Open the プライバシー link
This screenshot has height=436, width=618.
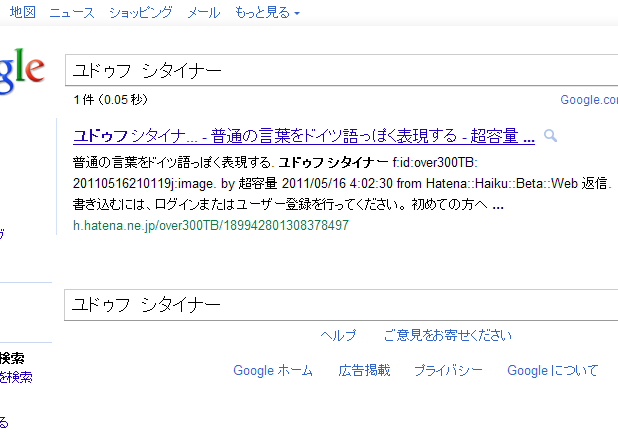pyautogui.click(x=449, y=371)
